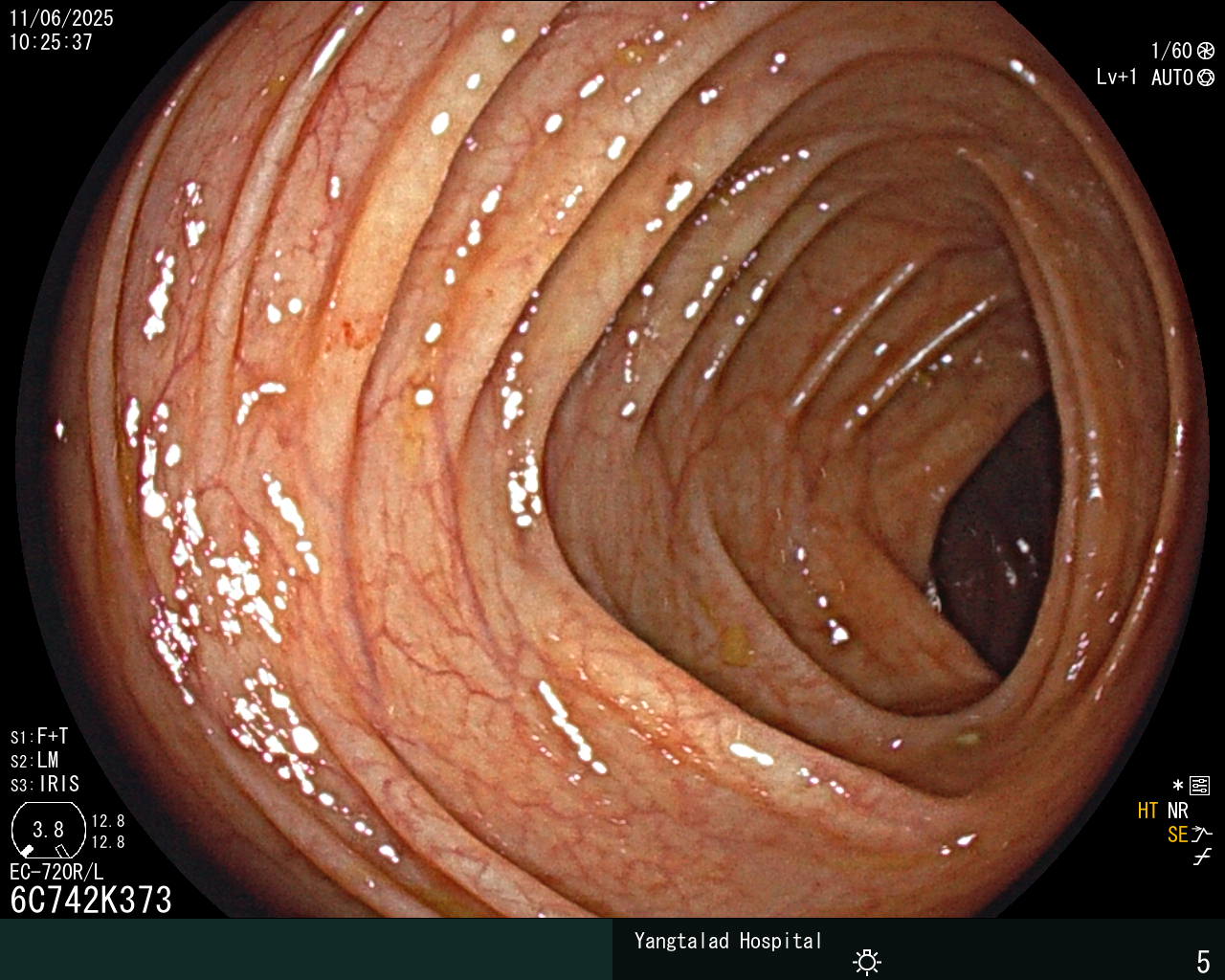Click the surface enhancement curve icon

(1202, 834)
